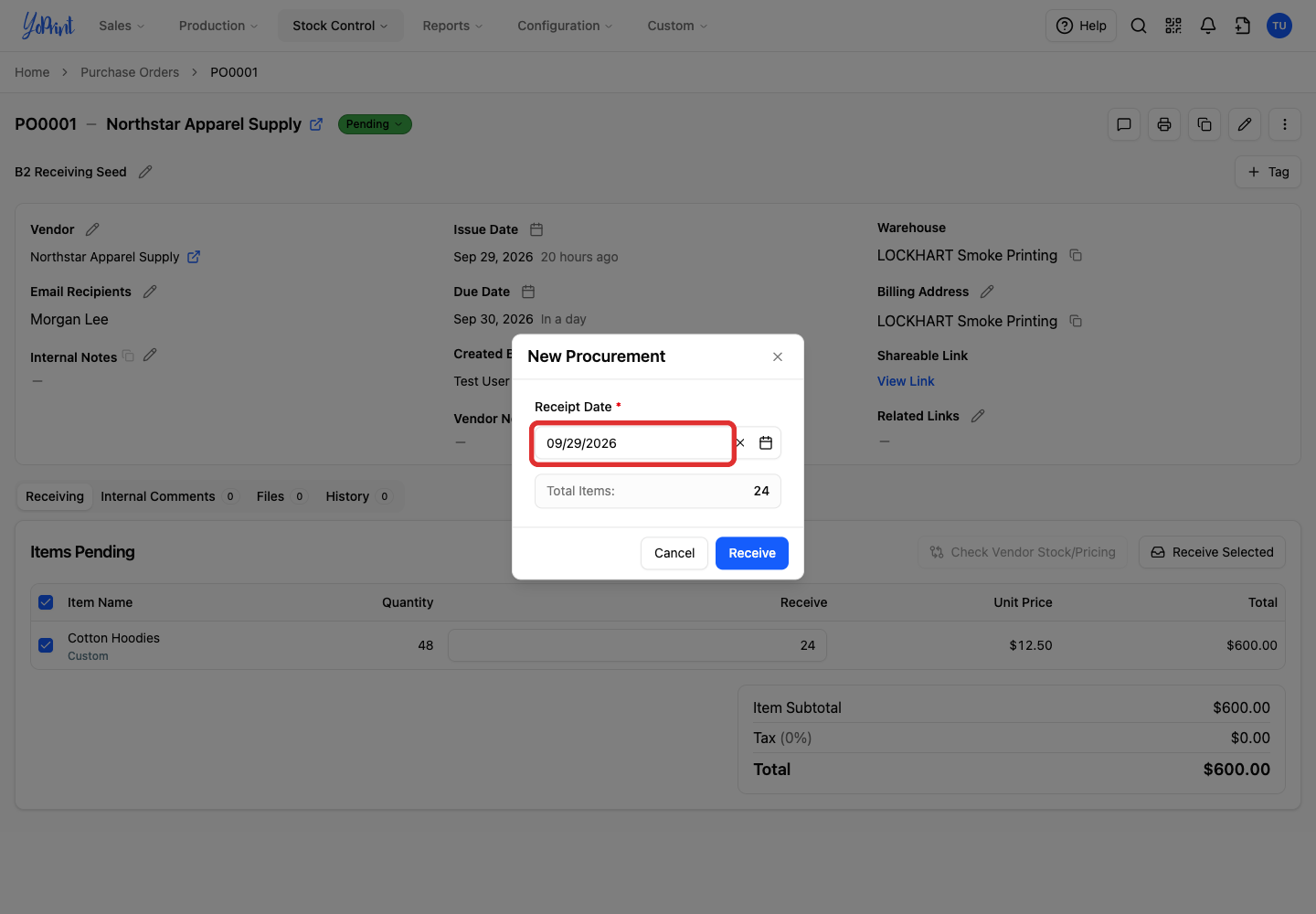The image size is (1316, 914).
Task: Click the duplicate purchase order icon
Action: click(x=1205, y=124)
